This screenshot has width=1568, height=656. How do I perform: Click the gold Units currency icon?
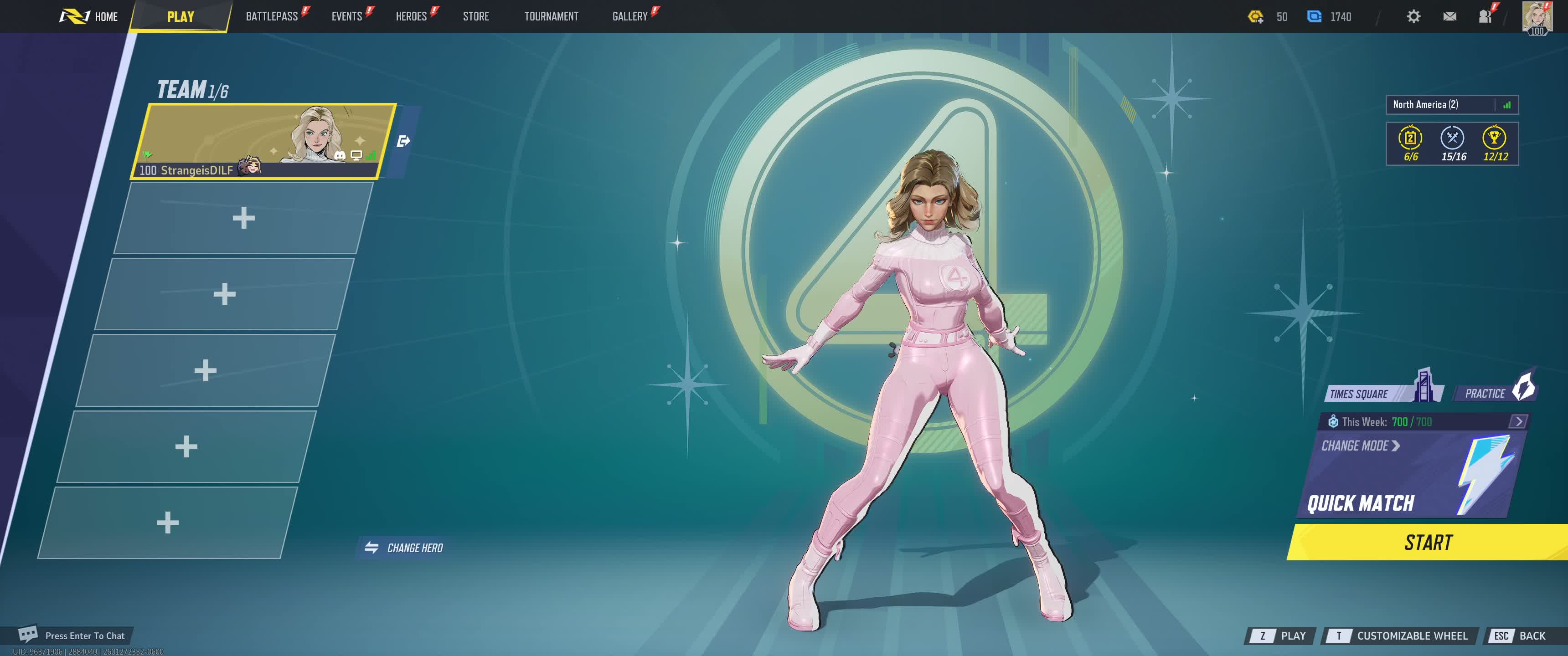[x=1255, y=16]
